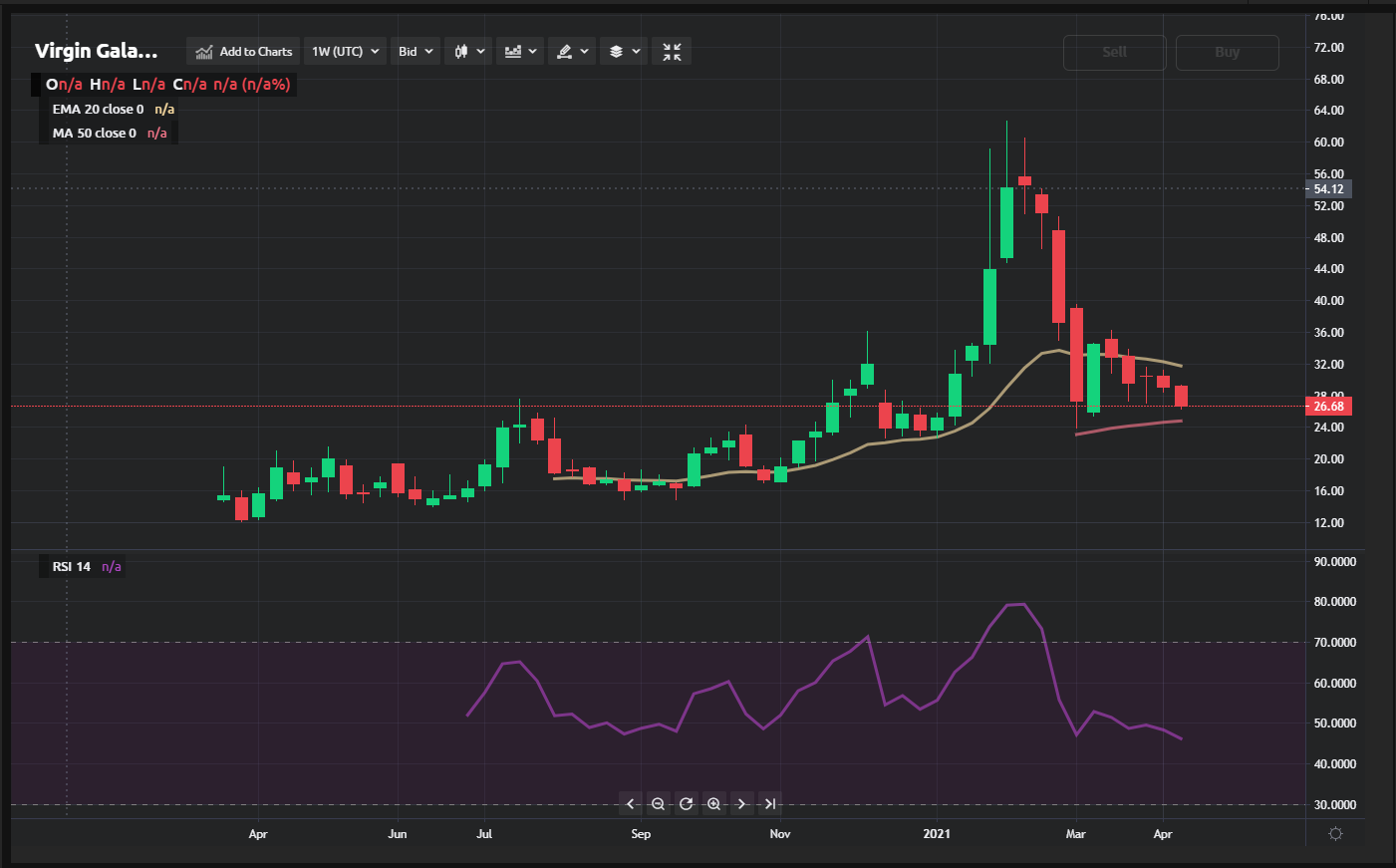1396x868 pixels.
Task: Select the RSI 14 indicator label
Action: pyautogui.click(x=72, y=567)
